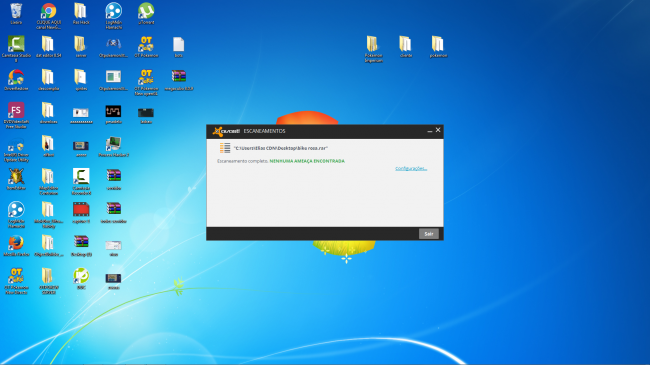Click the orange scan list icon in Avast

(225, 148)
